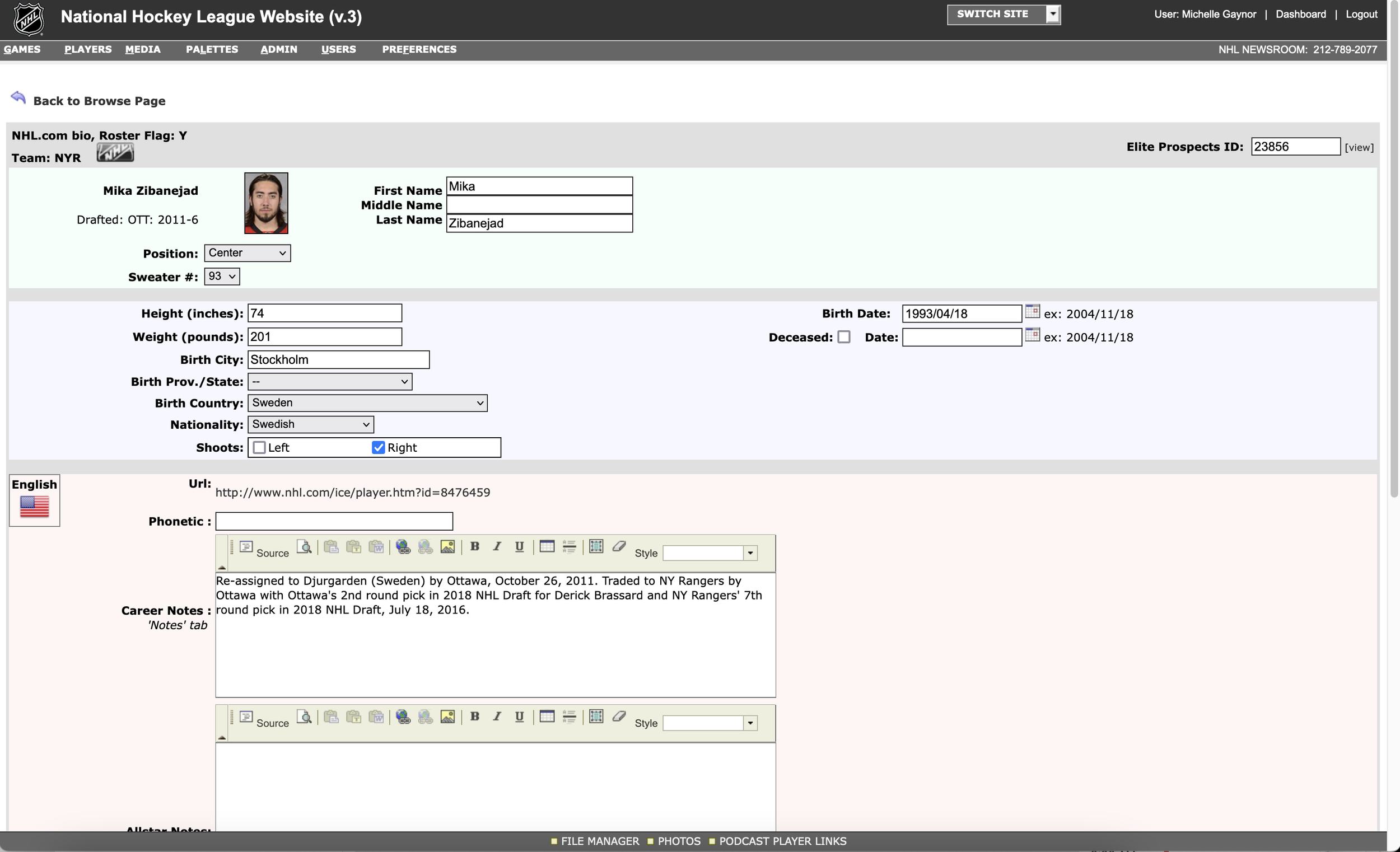The width and height of the screenshot is (1400, 852).
Task: Click the Logout link
Action: (1361, 14)
